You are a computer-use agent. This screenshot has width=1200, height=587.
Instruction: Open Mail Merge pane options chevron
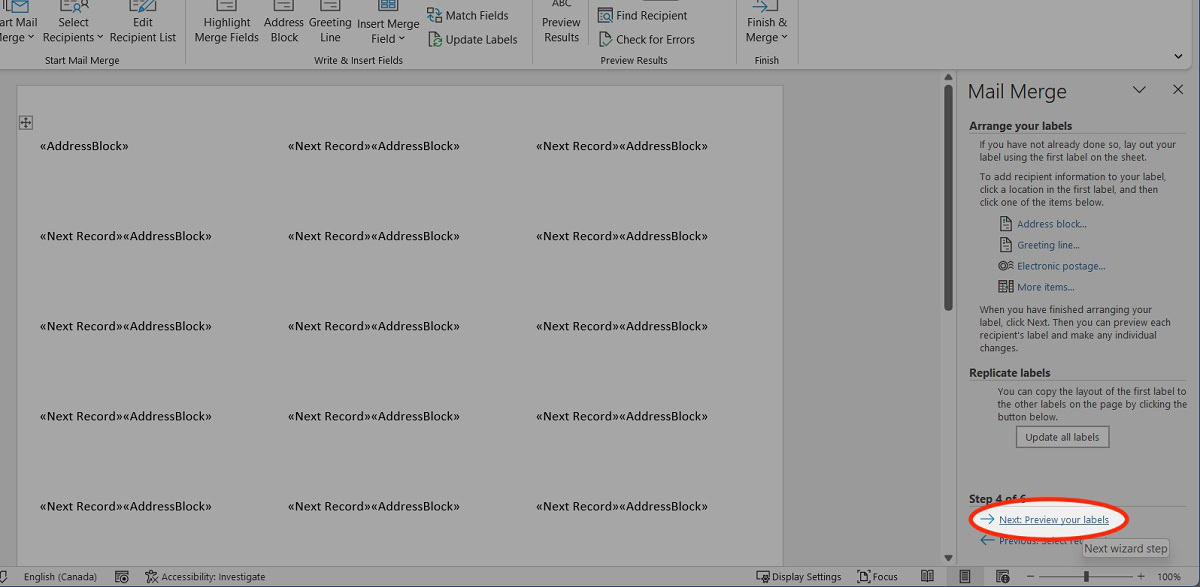coord(1139,90)
